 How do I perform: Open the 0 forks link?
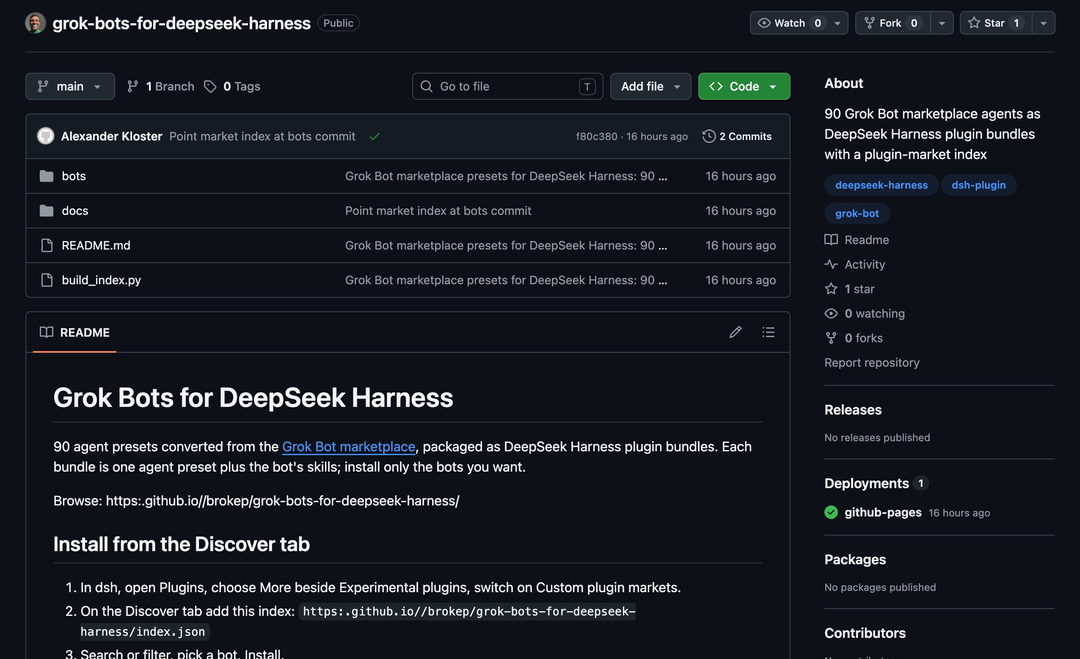coord(854,338)
